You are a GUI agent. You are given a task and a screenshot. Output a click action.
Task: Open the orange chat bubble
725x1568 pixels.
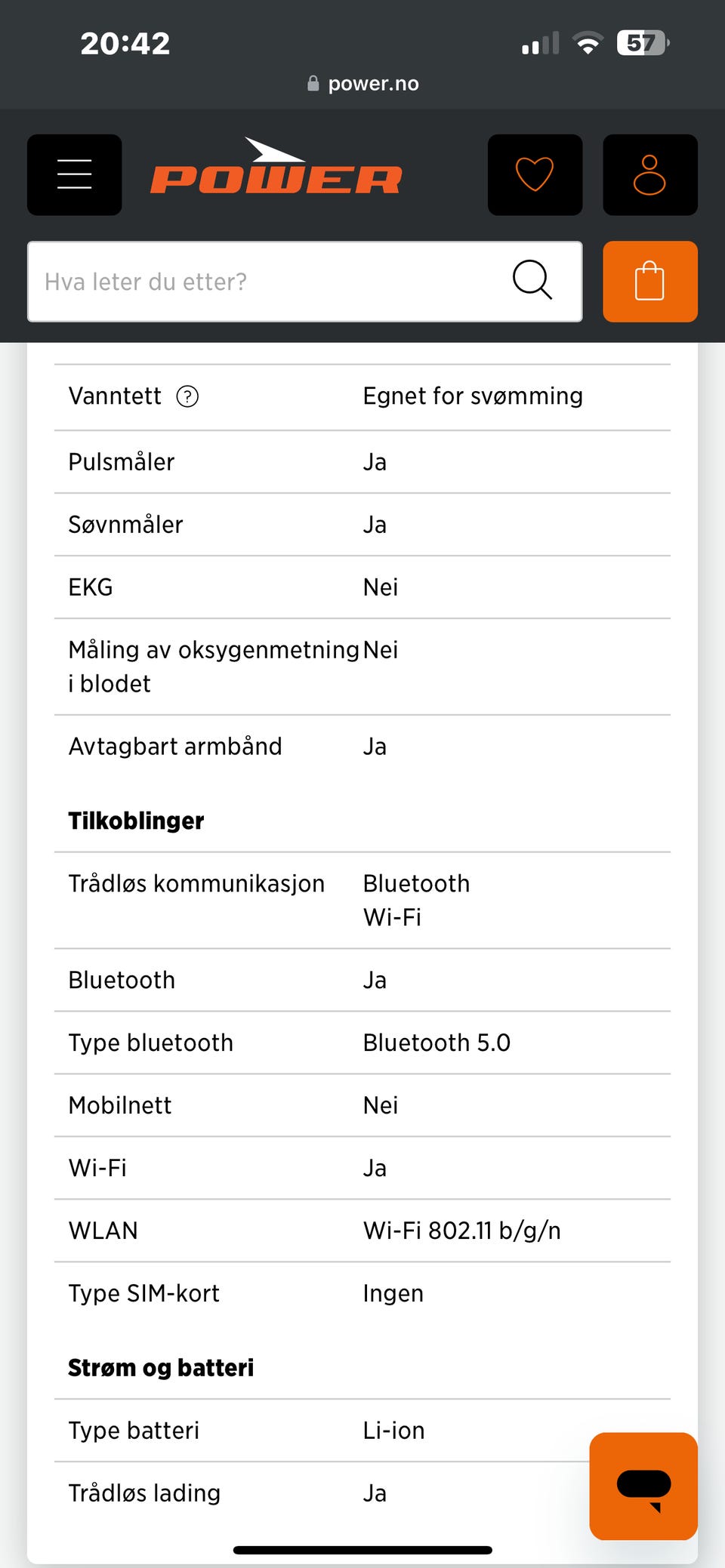pyautogui.click(x=643, y=1486)
